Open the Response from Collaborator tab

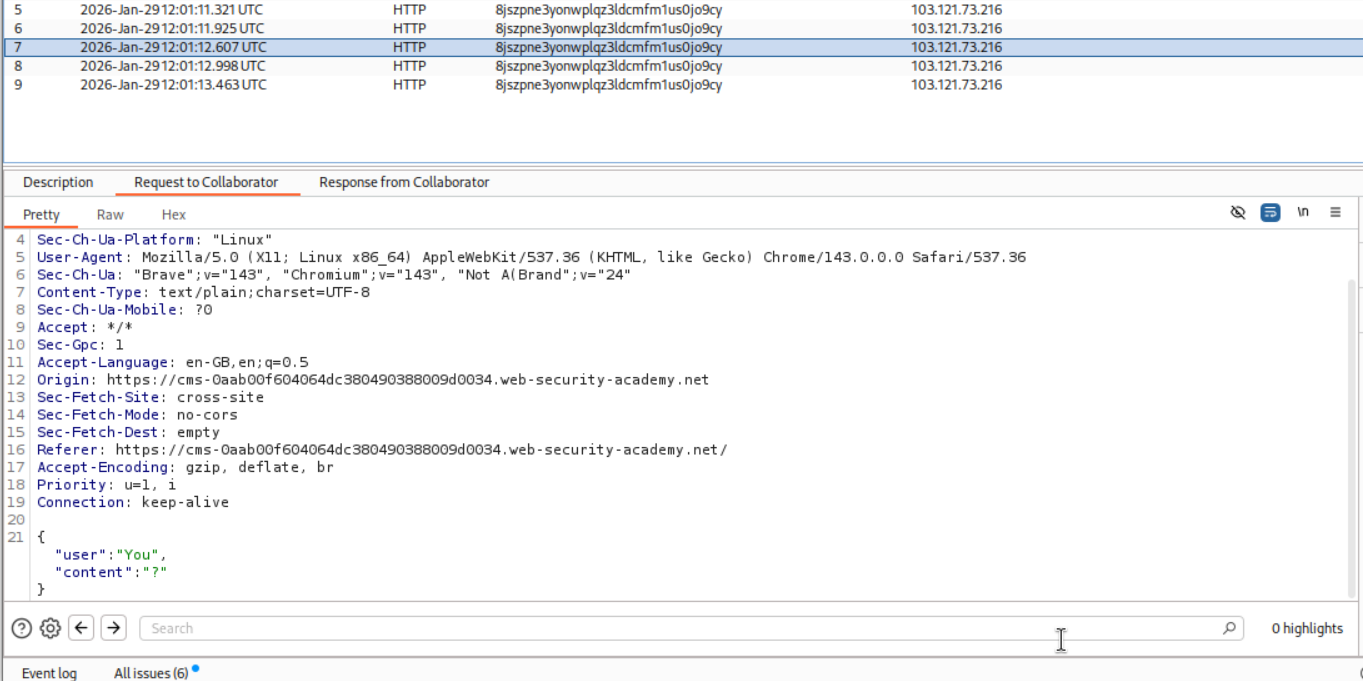click(x=404, y=182)
